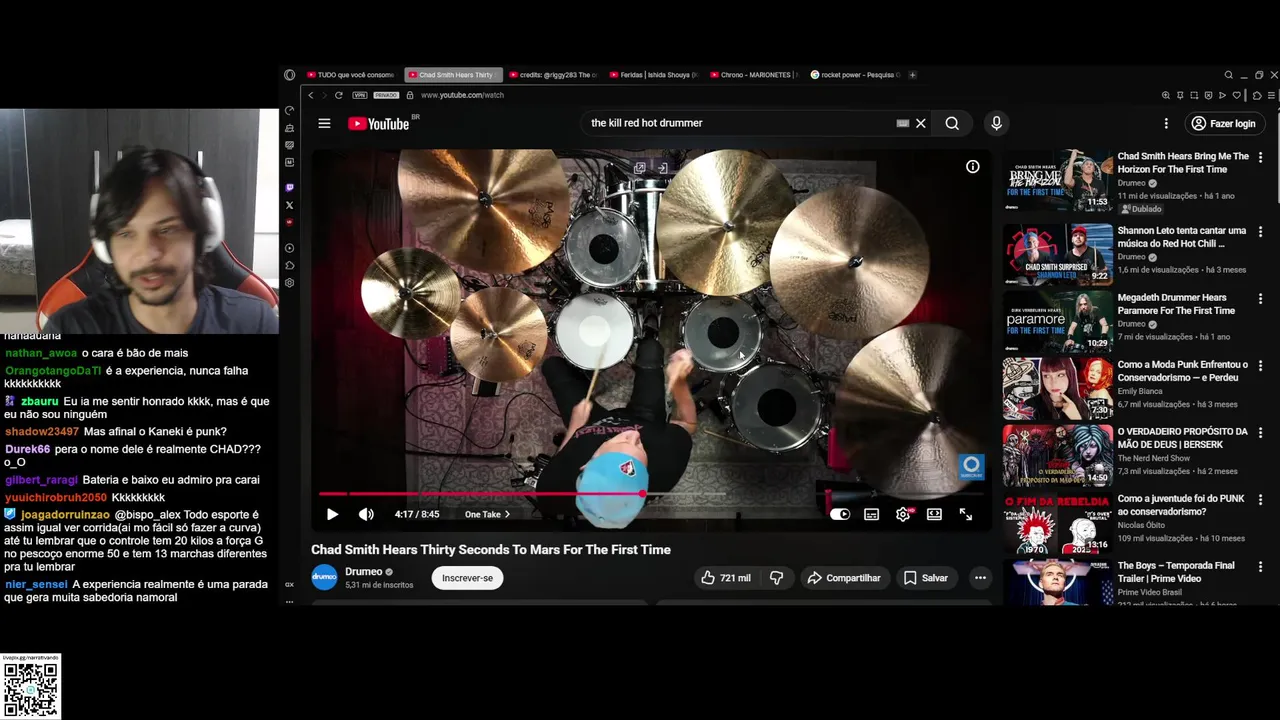This screenshot has width=1280, height=720.
Task: Open X Twitter in browser sidebar
Action: pos(290,205)
